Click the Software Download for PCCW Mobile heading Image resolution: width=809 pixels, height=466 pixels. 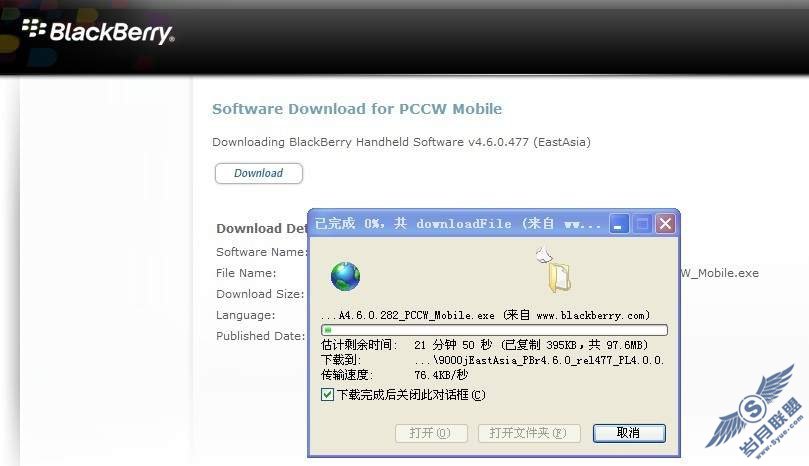[x=357, y=109]
